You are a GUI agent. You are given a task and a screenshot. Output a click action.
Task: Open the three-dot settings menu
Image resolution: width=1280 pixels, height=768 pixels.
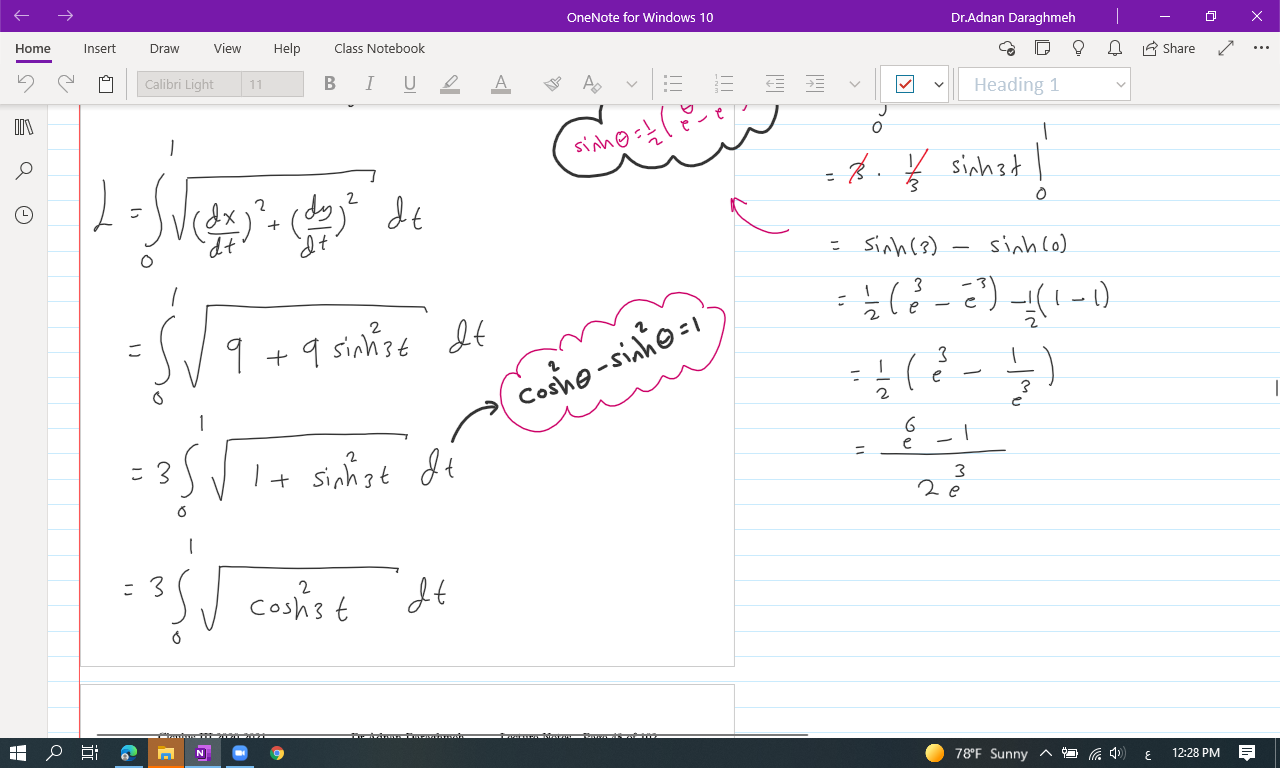(x=1261, y=48)
